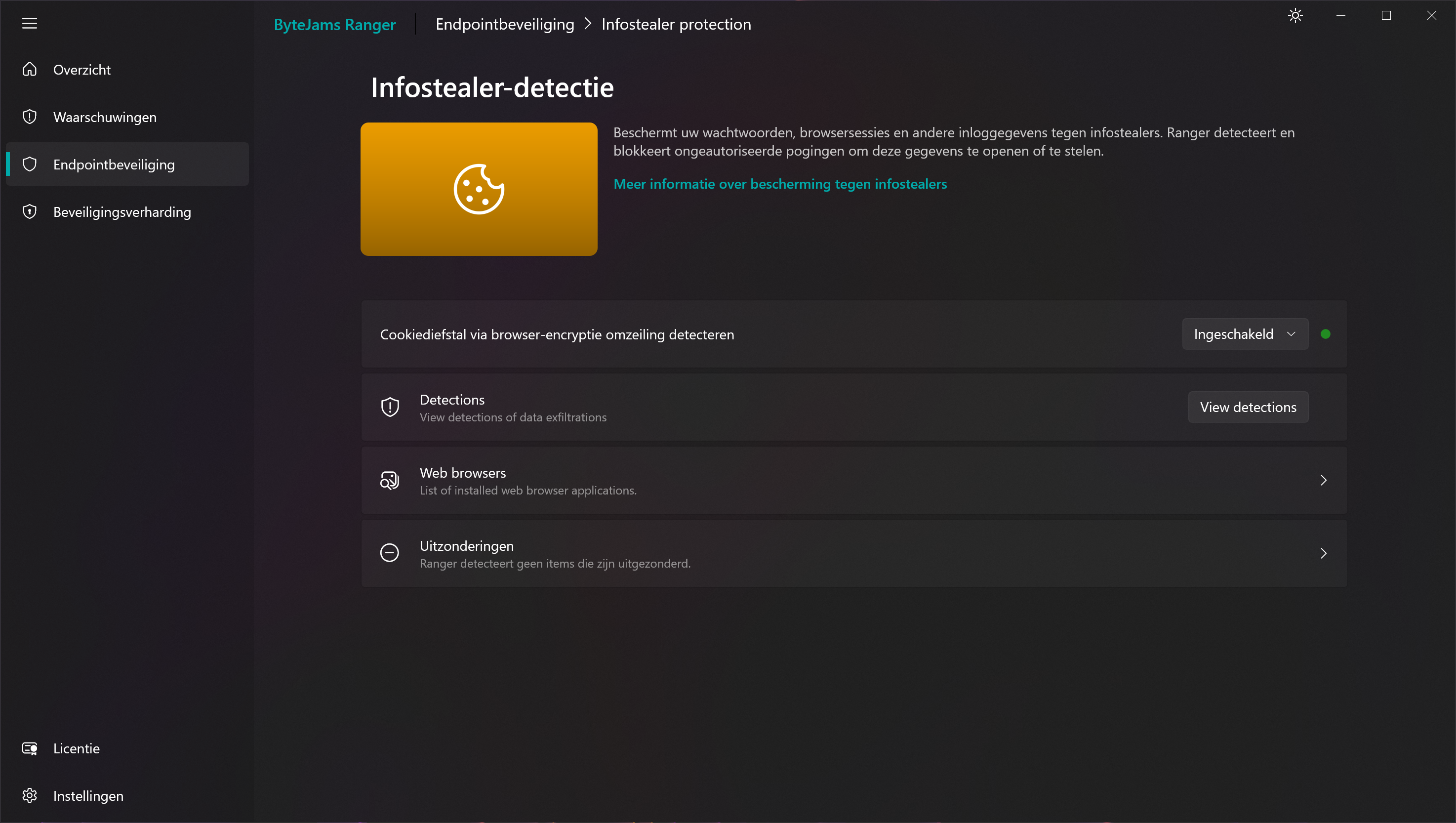Open the Ingeschakeld dropdown
This screenshot has width=1456, height=823.
(x=1245, y=334)
